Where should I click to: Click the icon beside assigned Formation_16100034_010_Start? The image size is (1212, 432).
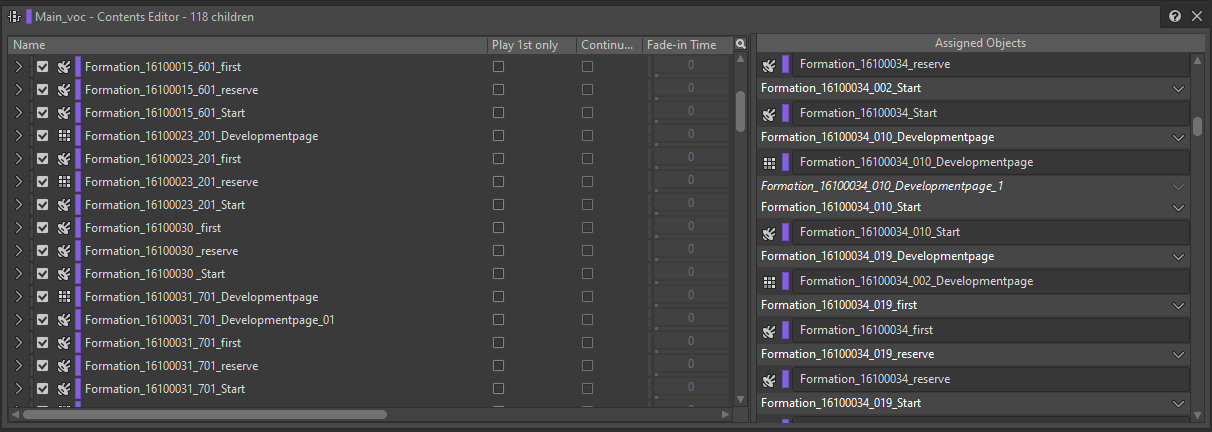pos(769,232)
